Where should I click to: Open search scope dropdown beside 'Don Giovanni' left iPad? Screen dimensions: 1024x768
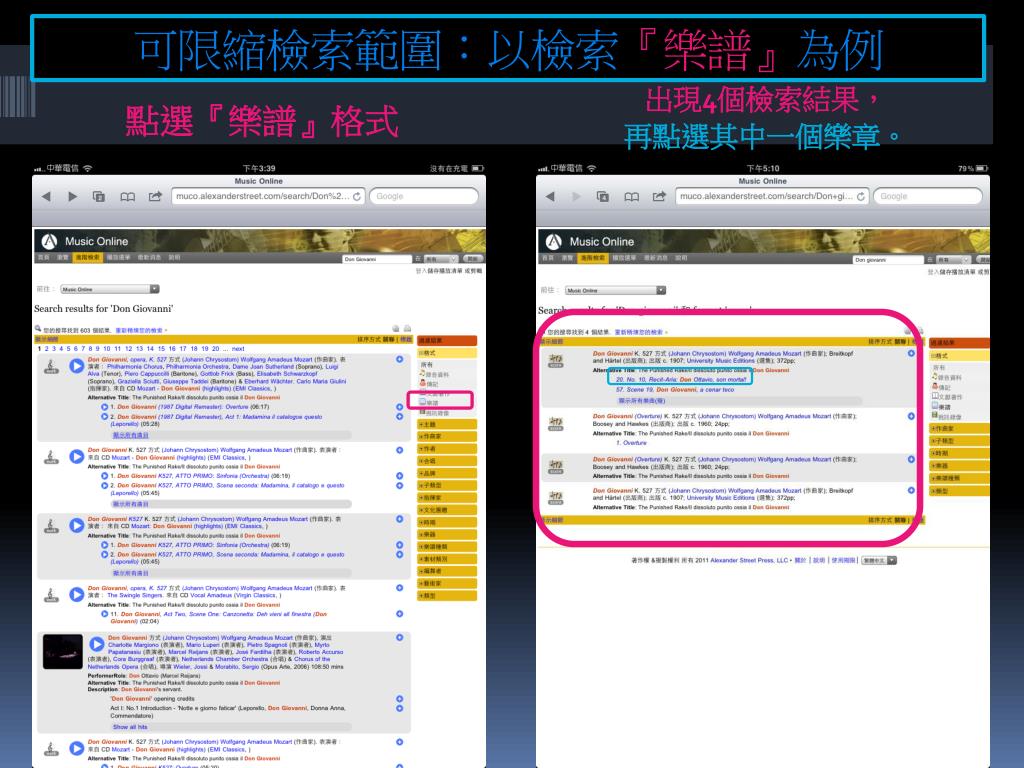[x=441, y=259]
